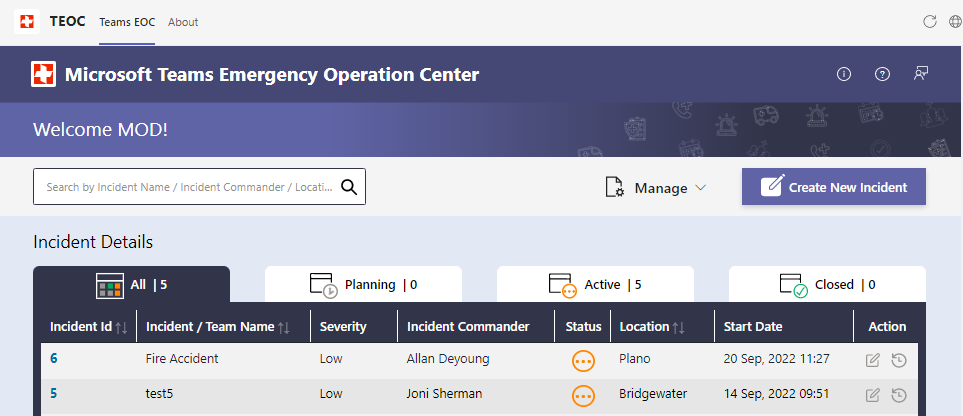Click the Manage settings document icon
Image resolution: width=963 pixels, height=416 pixels.
[615, 187]
